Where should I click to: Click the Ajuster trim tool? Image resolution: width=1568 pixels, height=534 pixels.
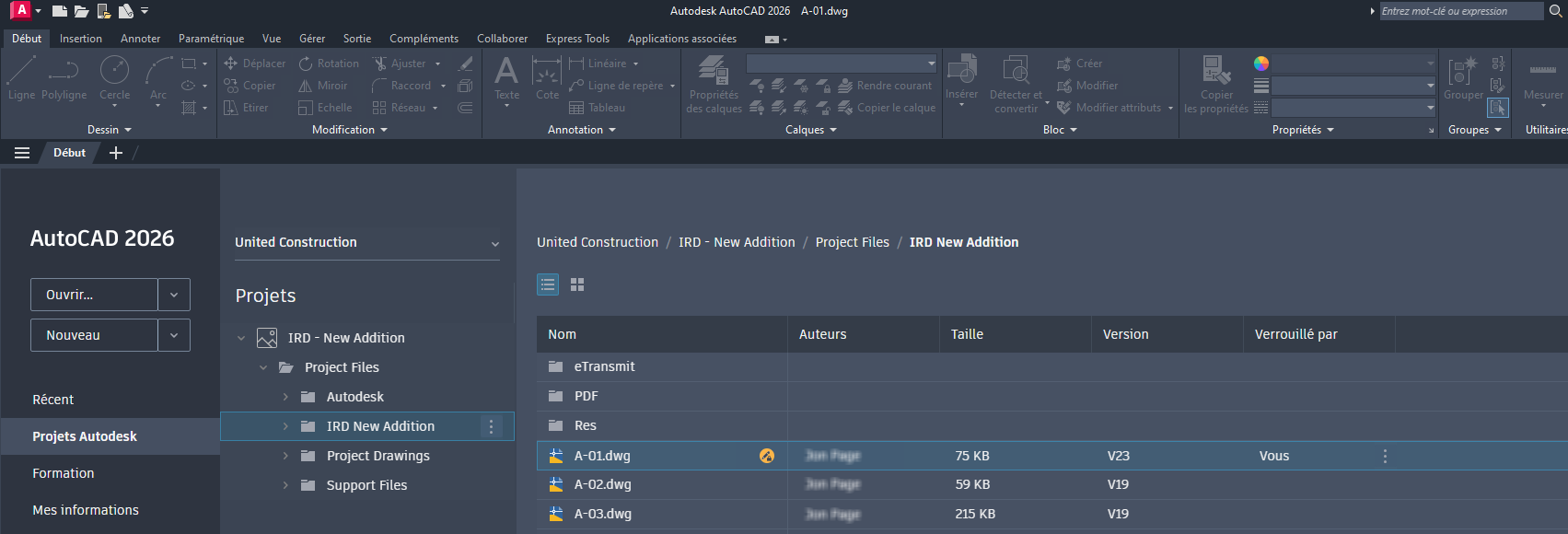pos(400,64)
